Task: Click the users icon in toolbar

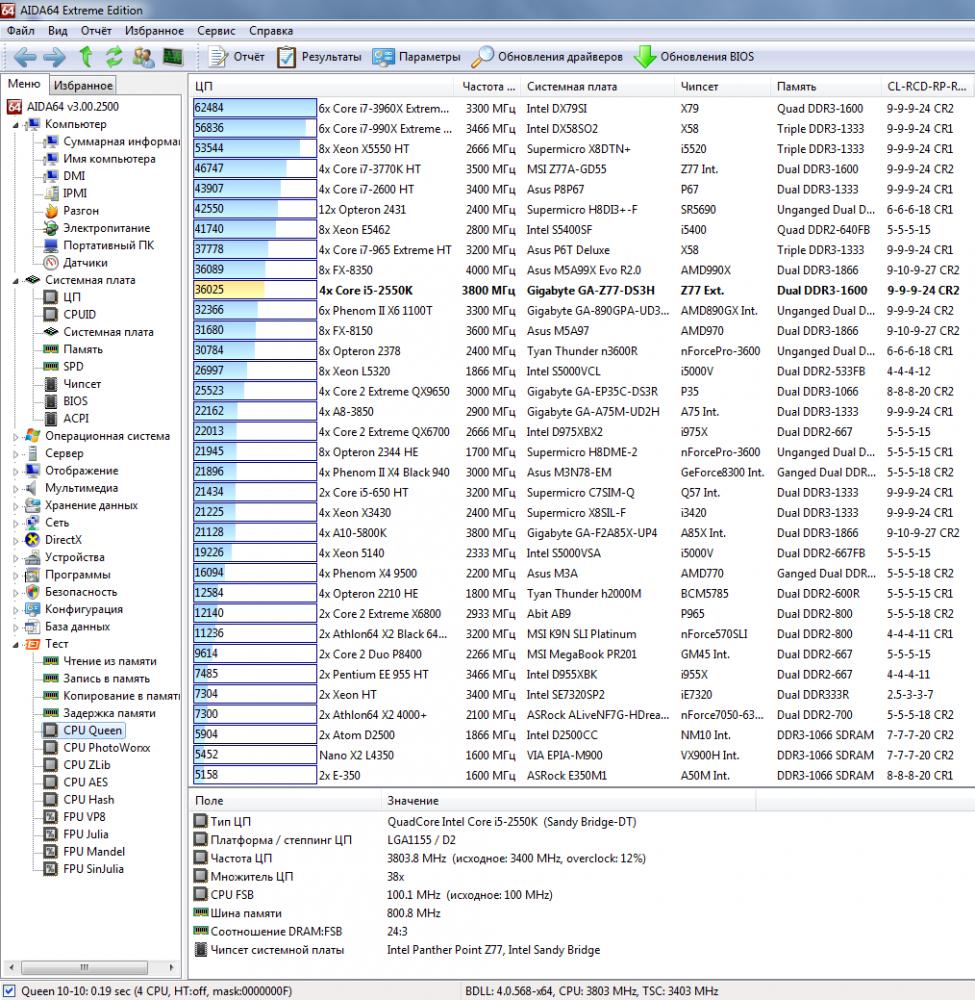Action: tap(143, 57)
